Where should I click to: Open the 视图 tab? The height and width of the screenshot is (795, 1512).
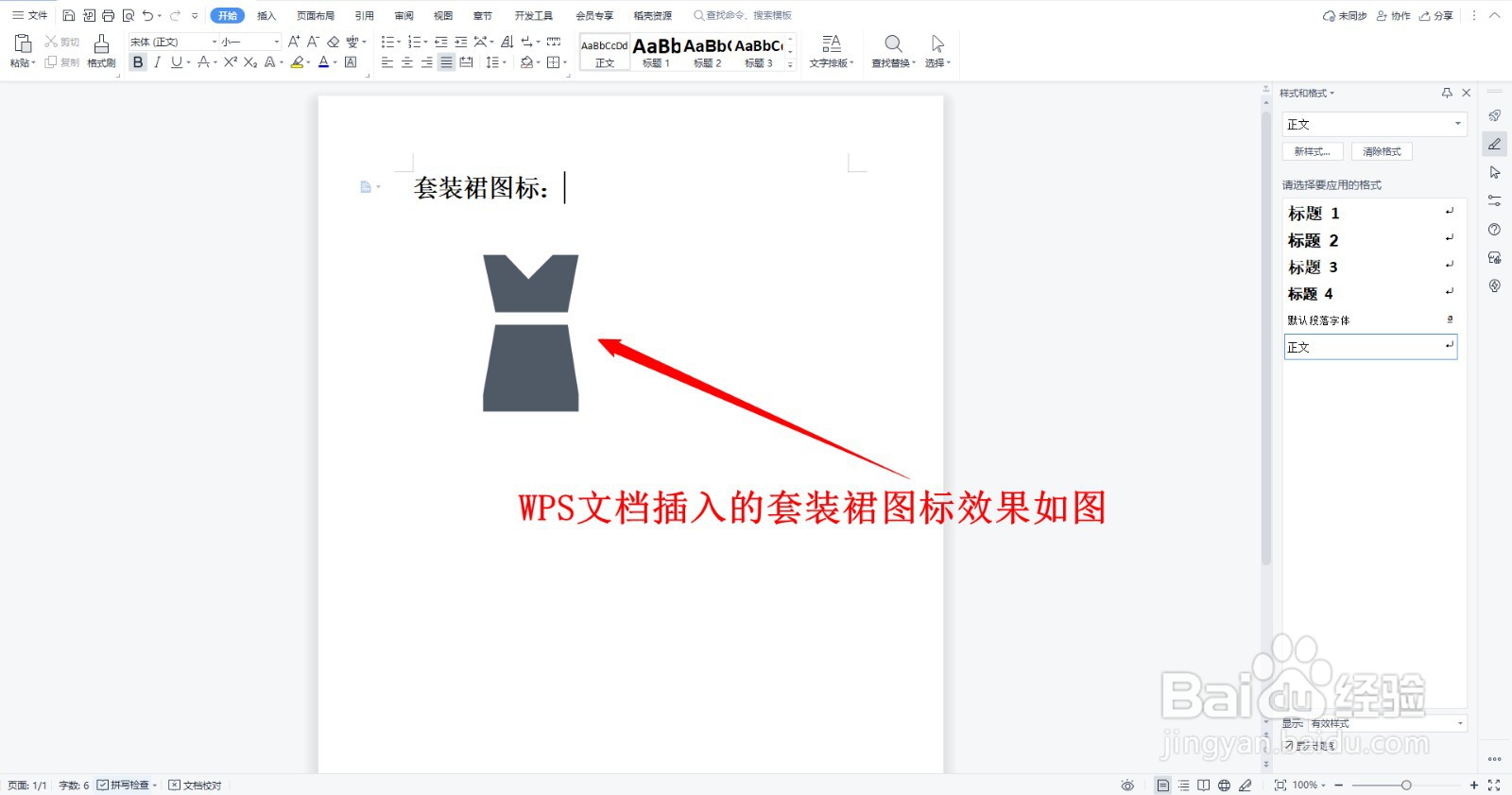click(x=443, y=15)
